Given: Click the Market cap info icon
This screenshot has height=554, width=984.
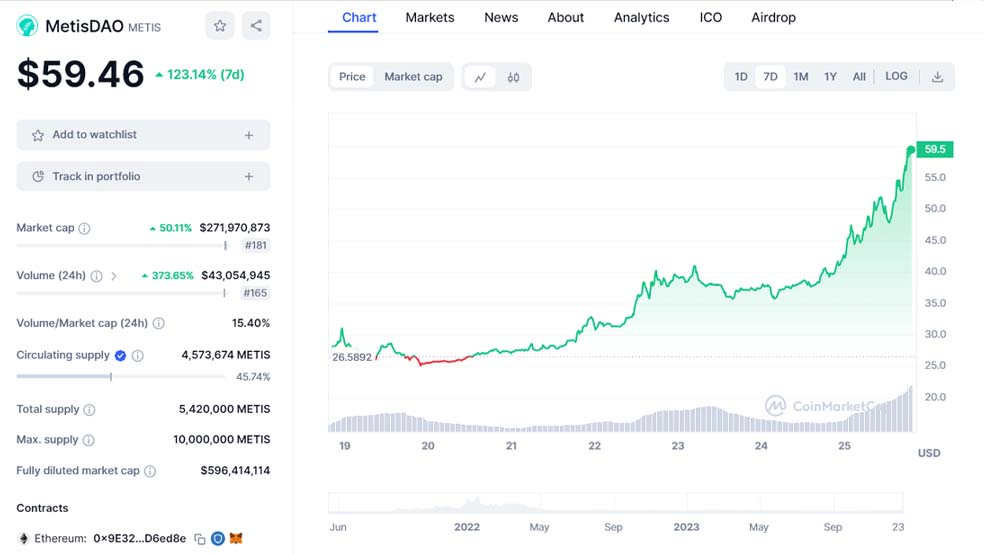Looking at the screenshot, I should coord(84,228).
